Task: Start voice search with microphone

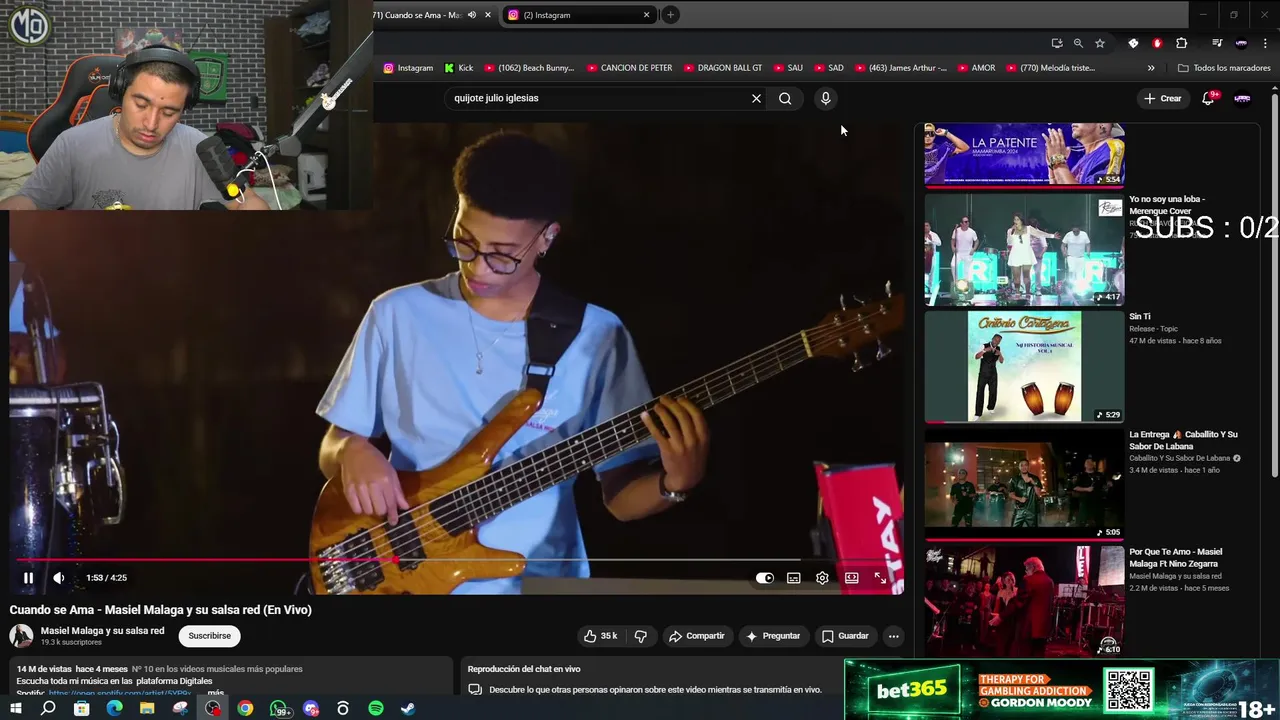Action: [825, 98]
